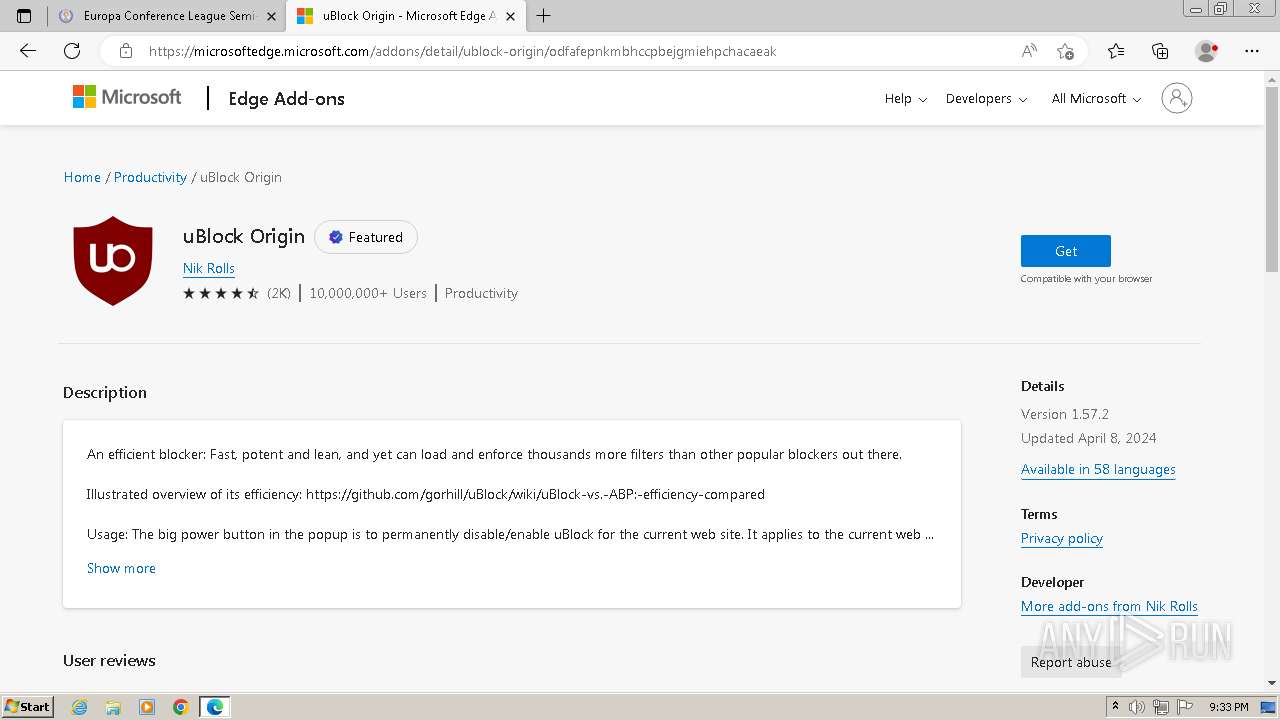The height and width of the screenshot is (720, 1280).
Task: Open the Nik Rolls developer link
Action: [209, 268]
